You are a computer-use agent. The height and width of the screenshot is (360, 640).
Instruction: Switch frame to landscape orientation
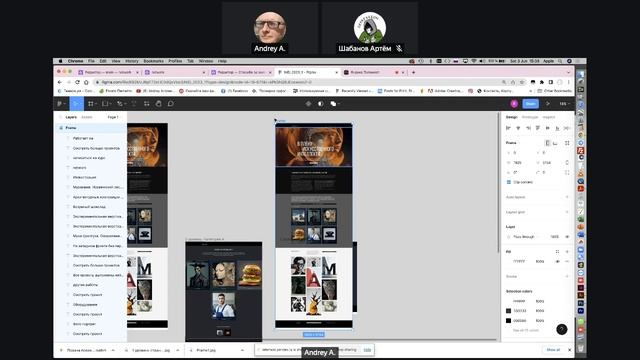click(x=555, y=143)
